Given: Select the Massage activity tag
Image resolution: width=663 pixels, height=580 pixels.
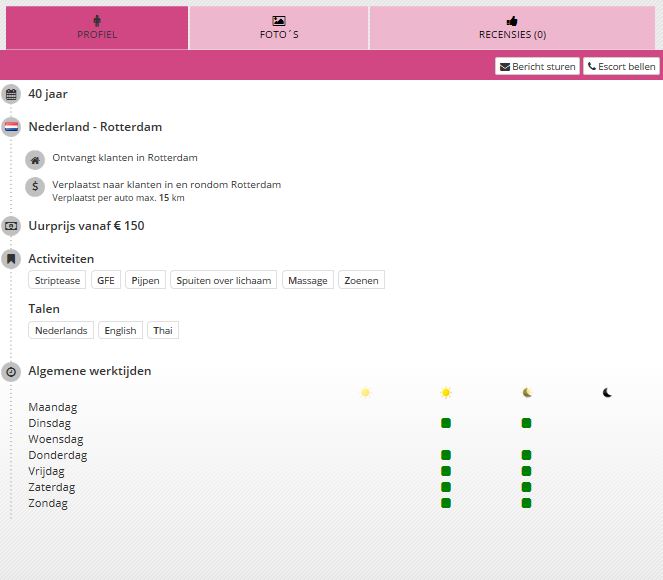Looking at the screenshot, I should (307, 281).
